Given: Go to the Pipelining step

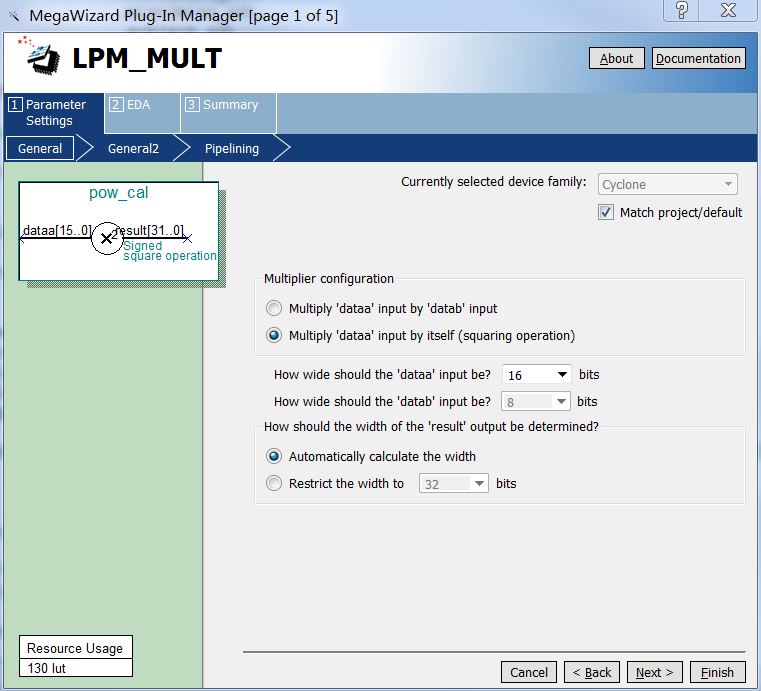Looking at the screenshot, I should 232,148.
